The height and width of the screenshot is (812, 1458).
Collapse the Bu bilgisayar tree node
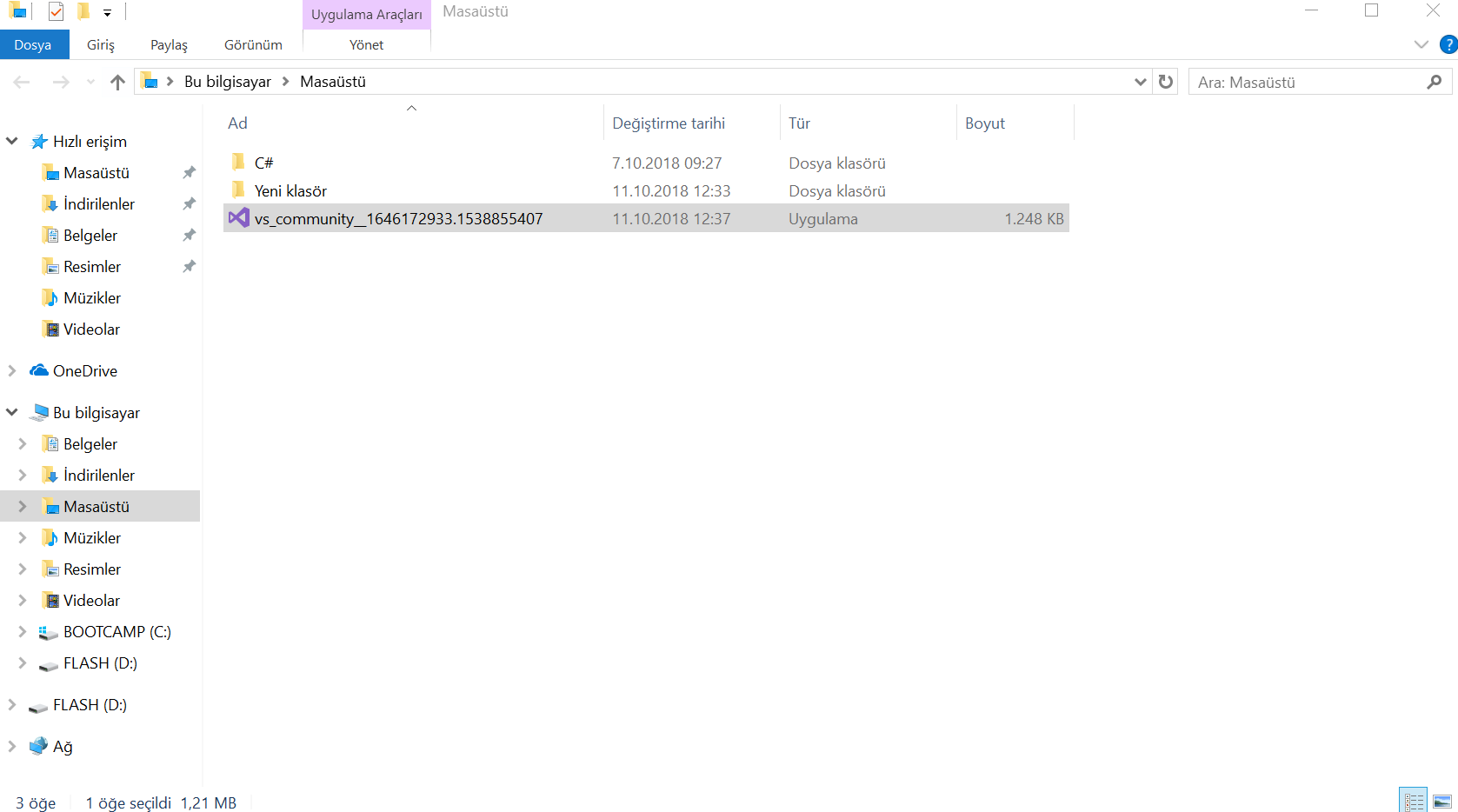point(12,412)
